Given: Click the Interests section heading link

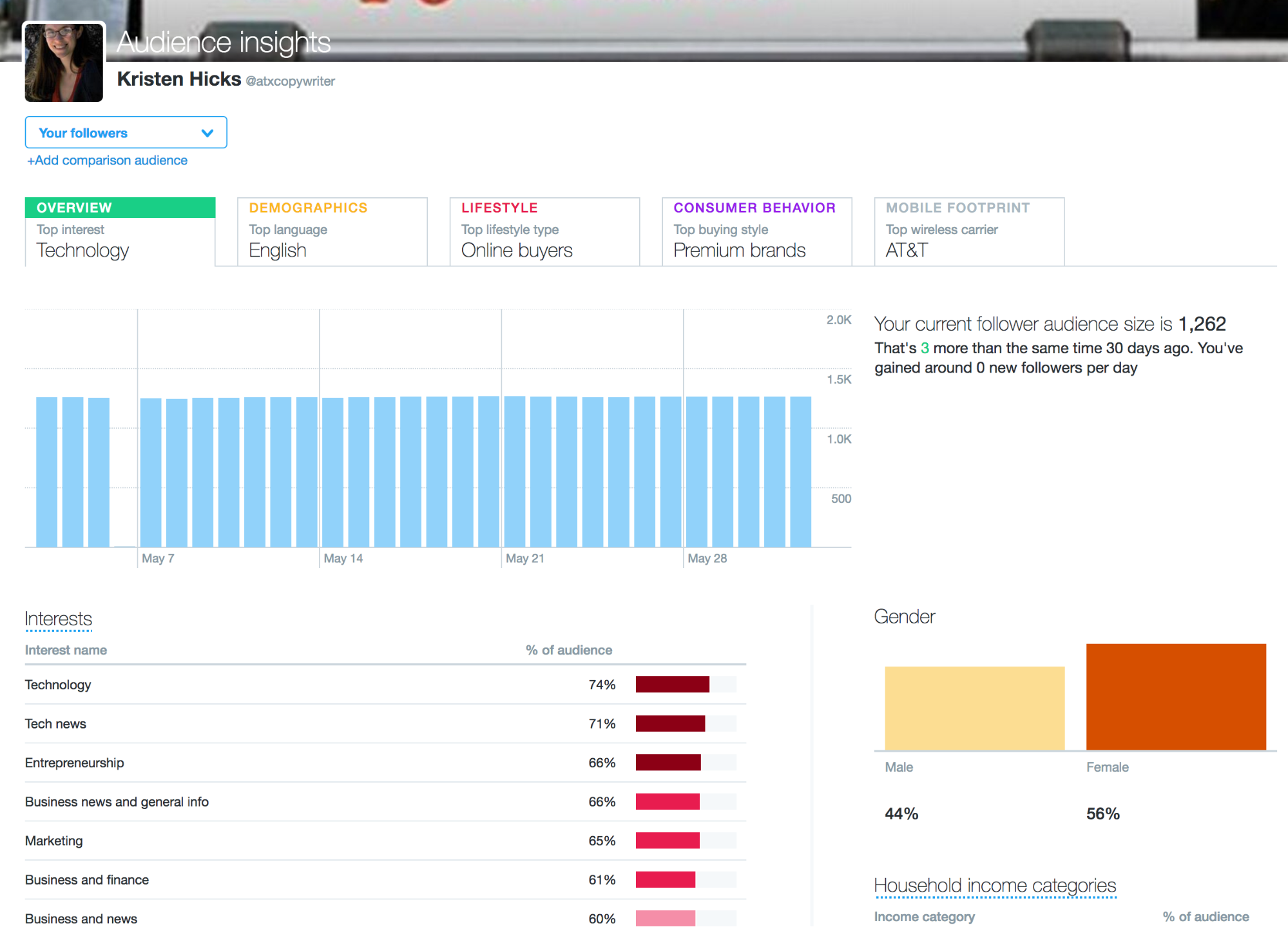Looking at the screenshot, I should point(58,618).
